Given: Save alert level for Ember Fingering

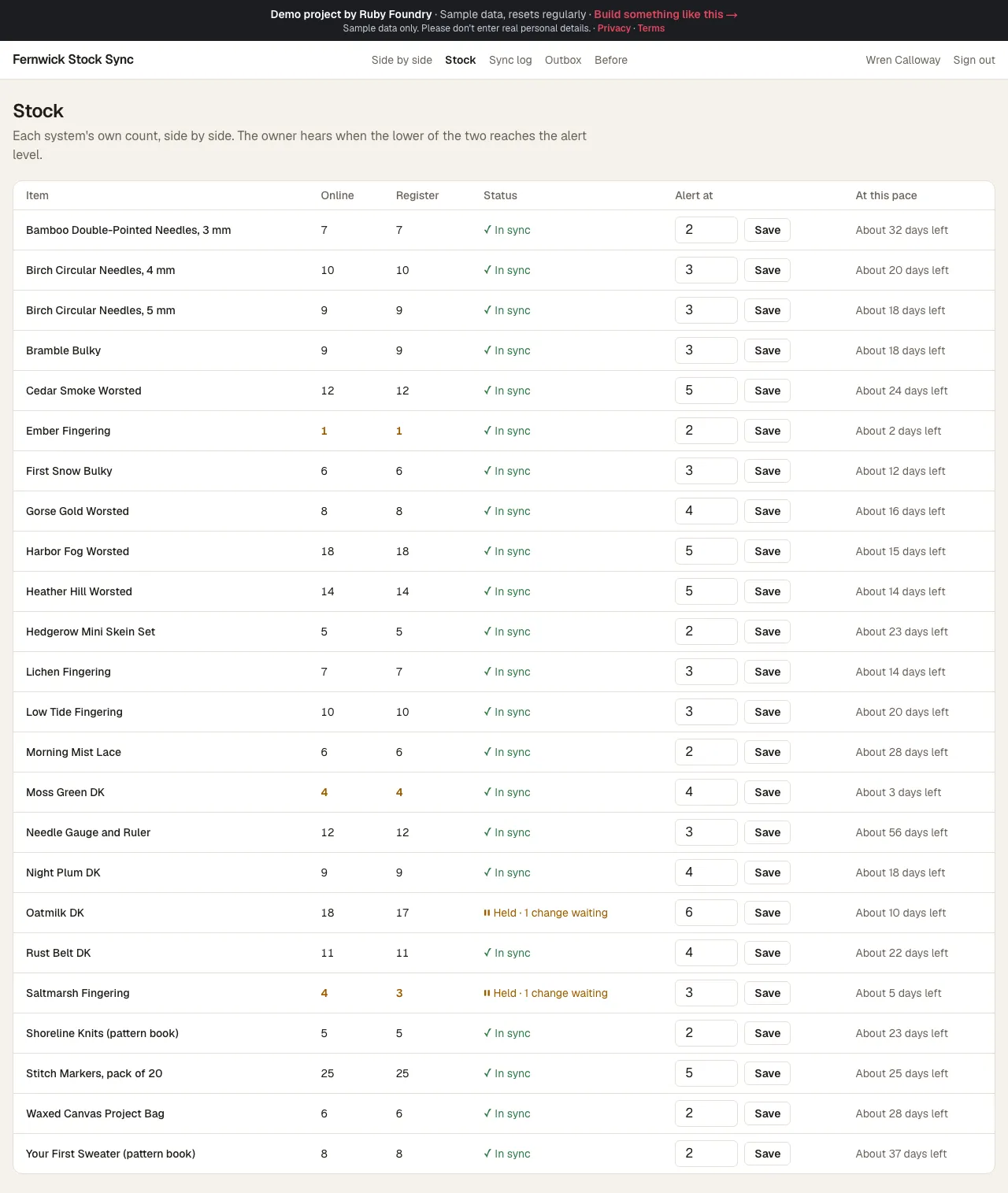Looking at the screenshot, I should 767,431.
